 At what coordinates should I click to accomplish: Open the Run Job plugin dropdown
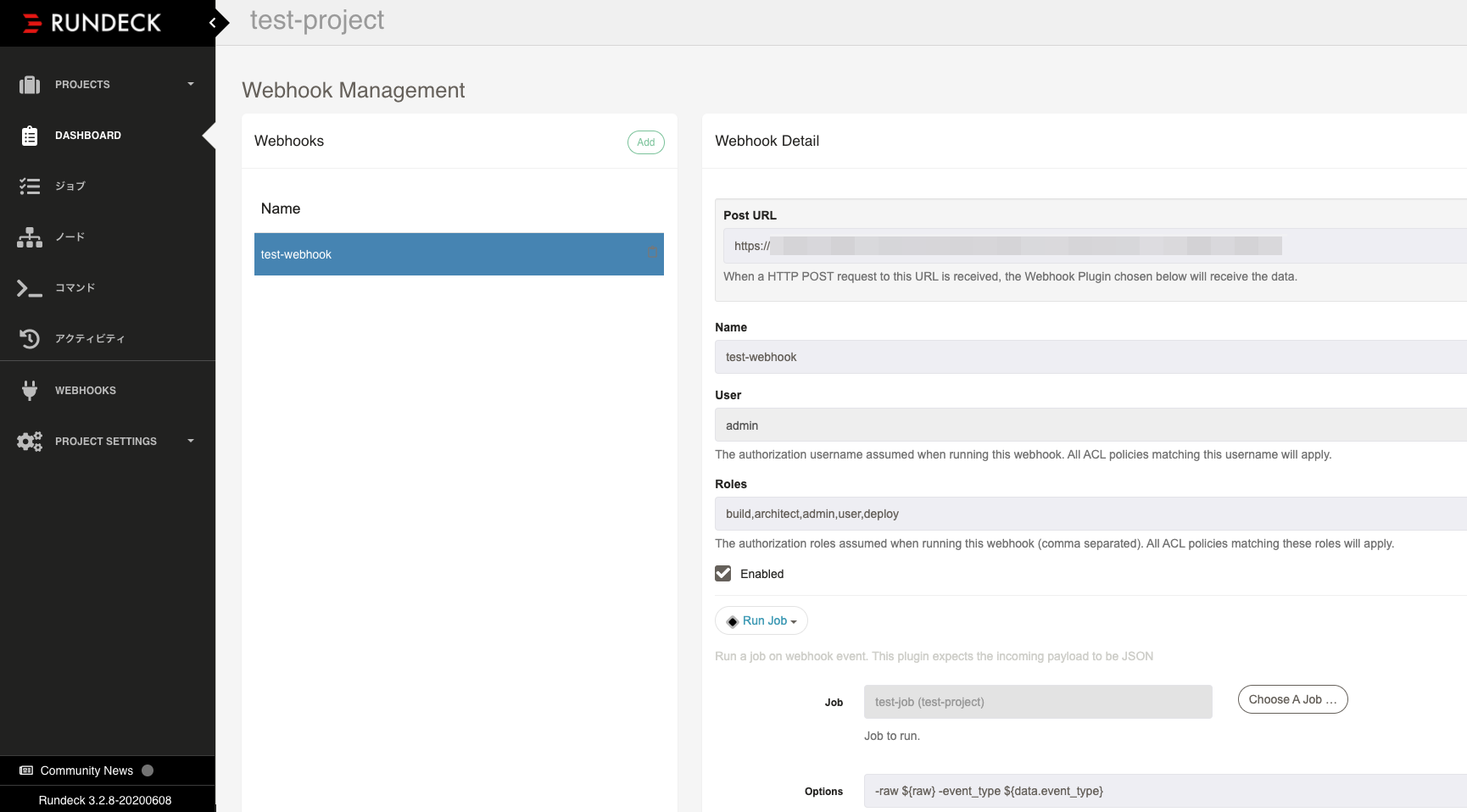click(x=761, y=620)
